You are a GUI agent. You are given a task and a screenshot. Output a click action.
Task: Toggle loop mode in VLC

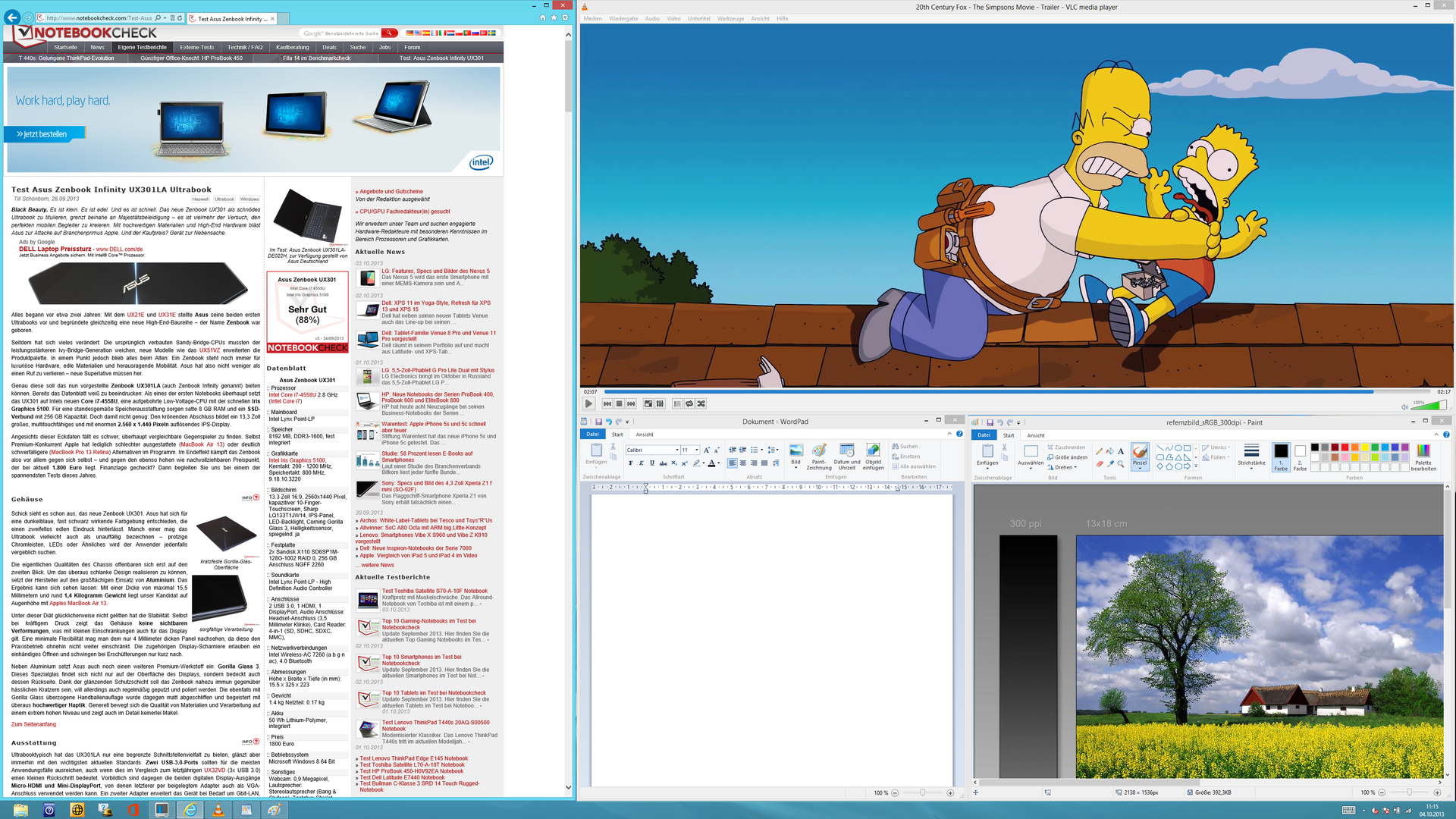pyautogui.click(x=689, y=404)
